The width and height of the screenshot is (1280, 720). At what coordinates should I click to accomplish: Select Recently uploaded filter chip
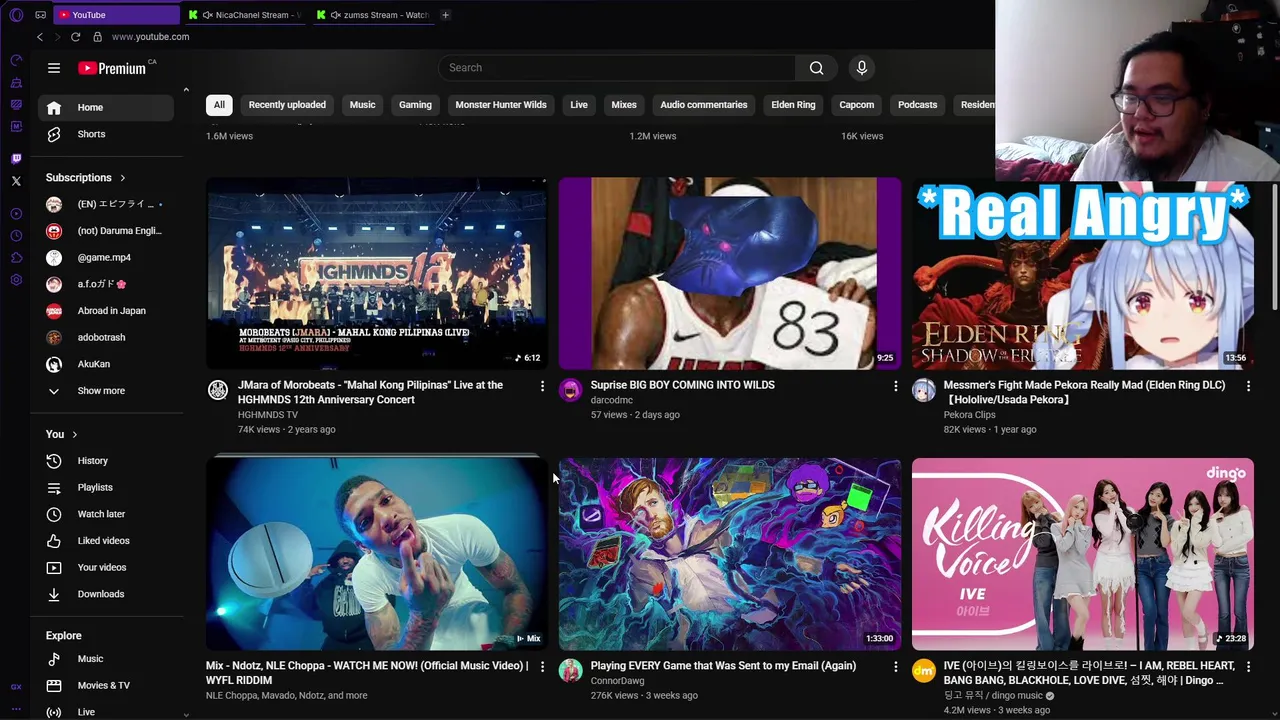[x=287, y=105]
